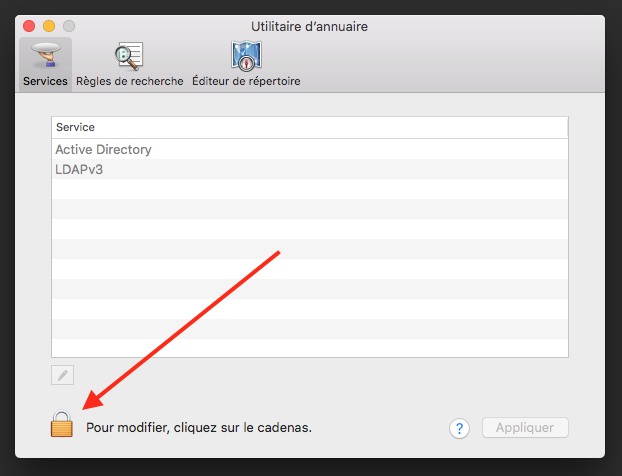This screenshot has height=476, width=622.
Task: Open the Éditeur de répertoire icon
Action: (x=246, y=57)
